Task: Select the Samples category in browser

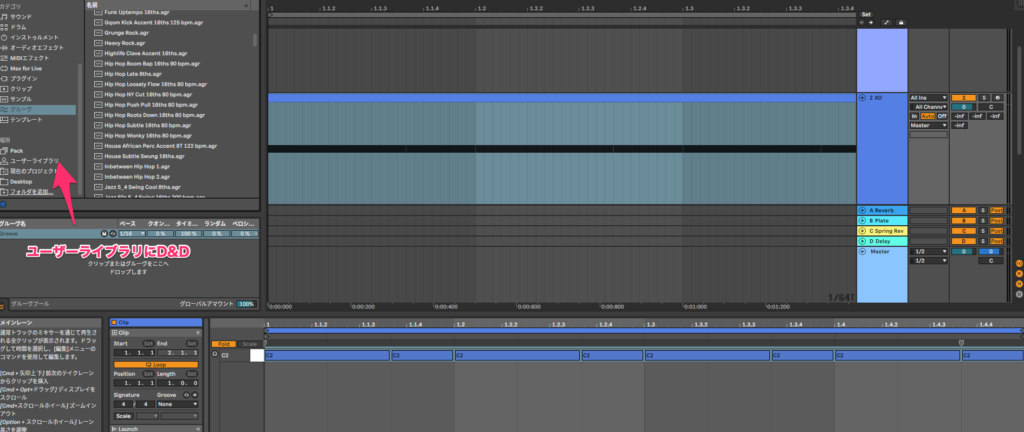Action: click(x=23, y=98)
